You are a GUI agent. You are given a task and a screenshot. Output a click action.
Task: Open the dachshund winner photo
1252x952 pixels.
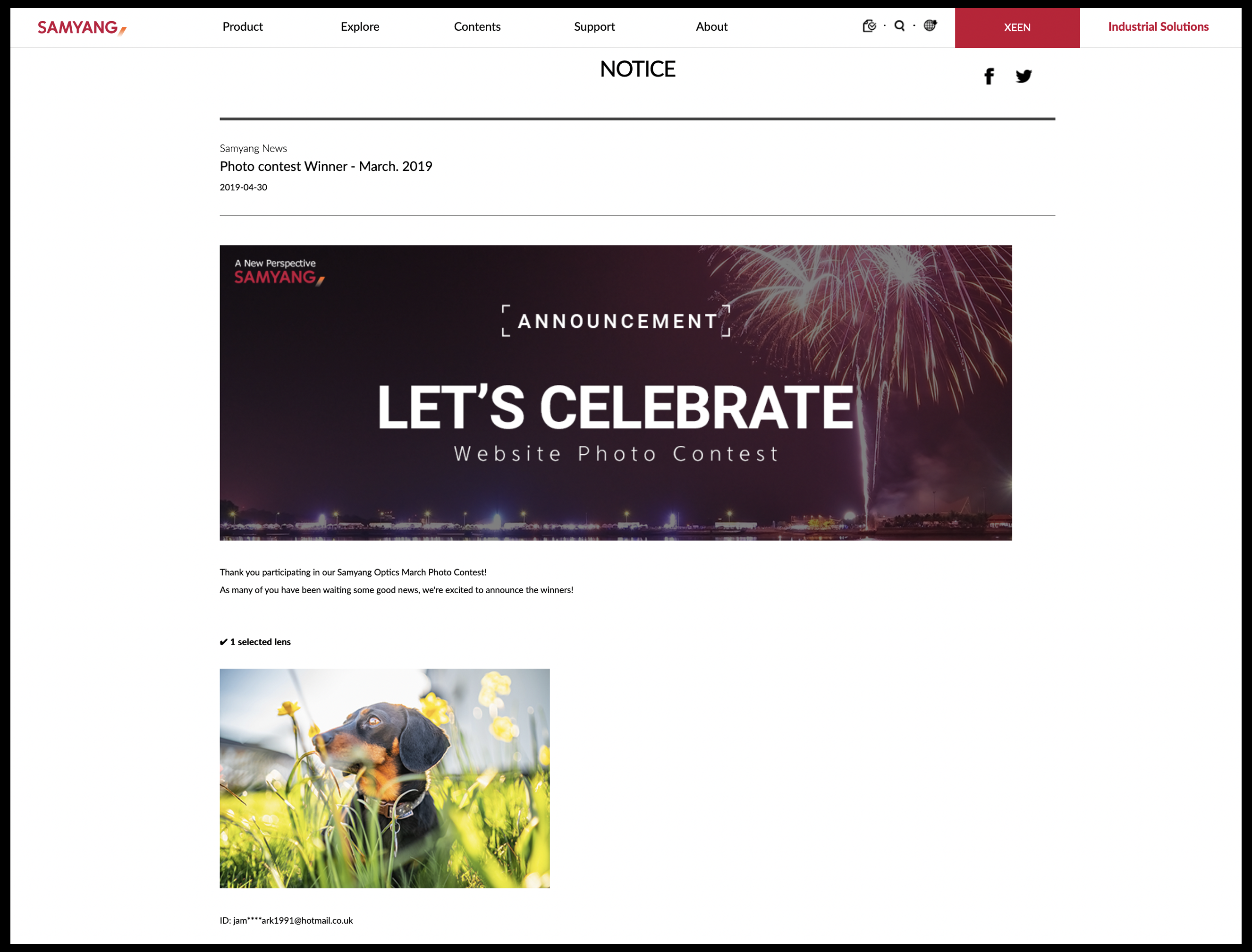click(x=385, y=778)
